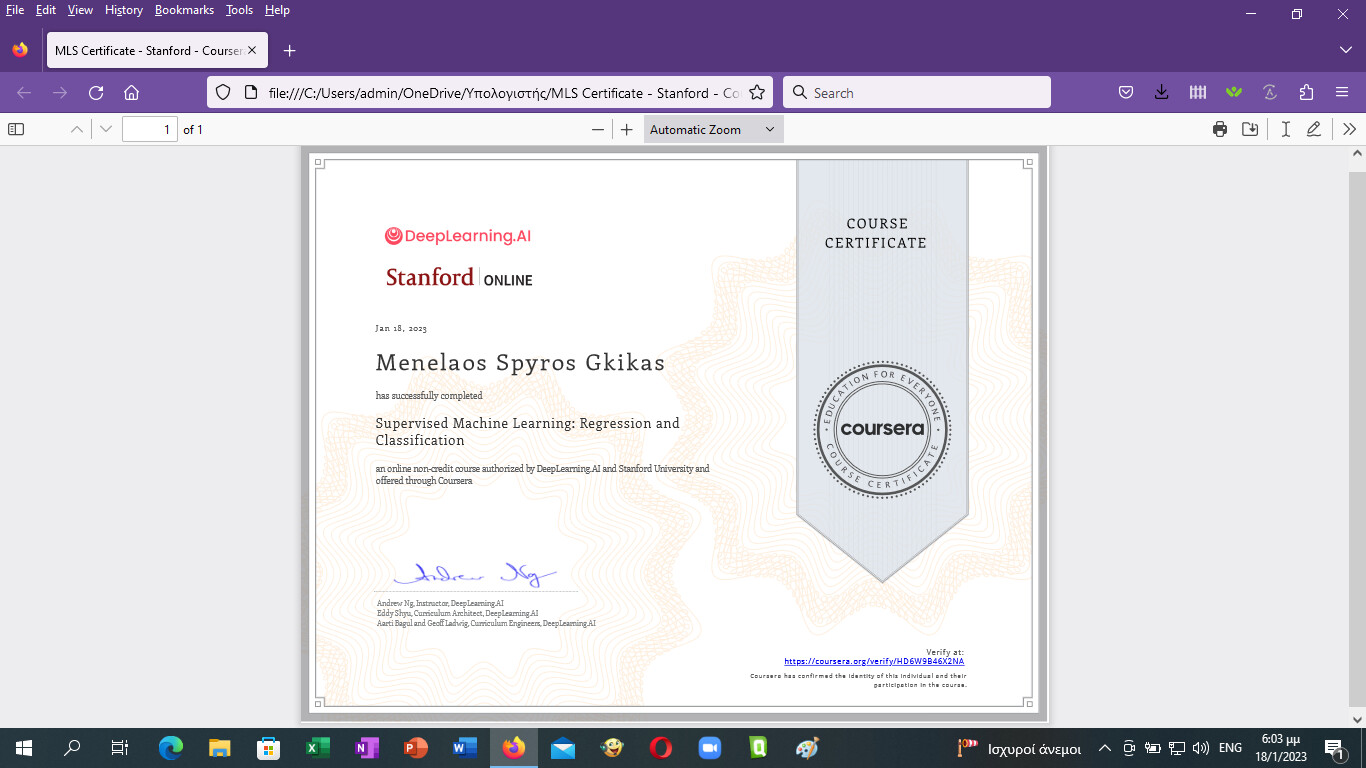This screenshot has height=768, width=1366.
Task: Open a new browser tab
Action: click(289, 50)
